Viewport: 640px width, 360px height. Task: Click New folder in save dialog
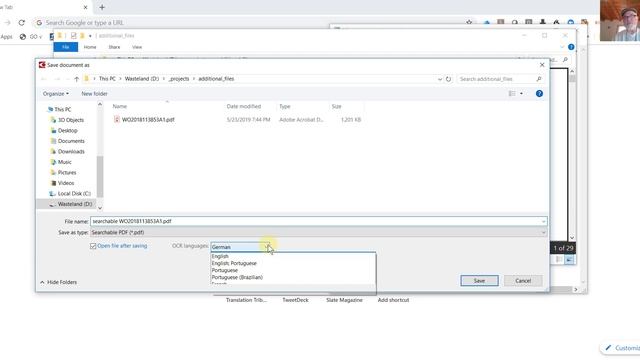coord(94,93)
